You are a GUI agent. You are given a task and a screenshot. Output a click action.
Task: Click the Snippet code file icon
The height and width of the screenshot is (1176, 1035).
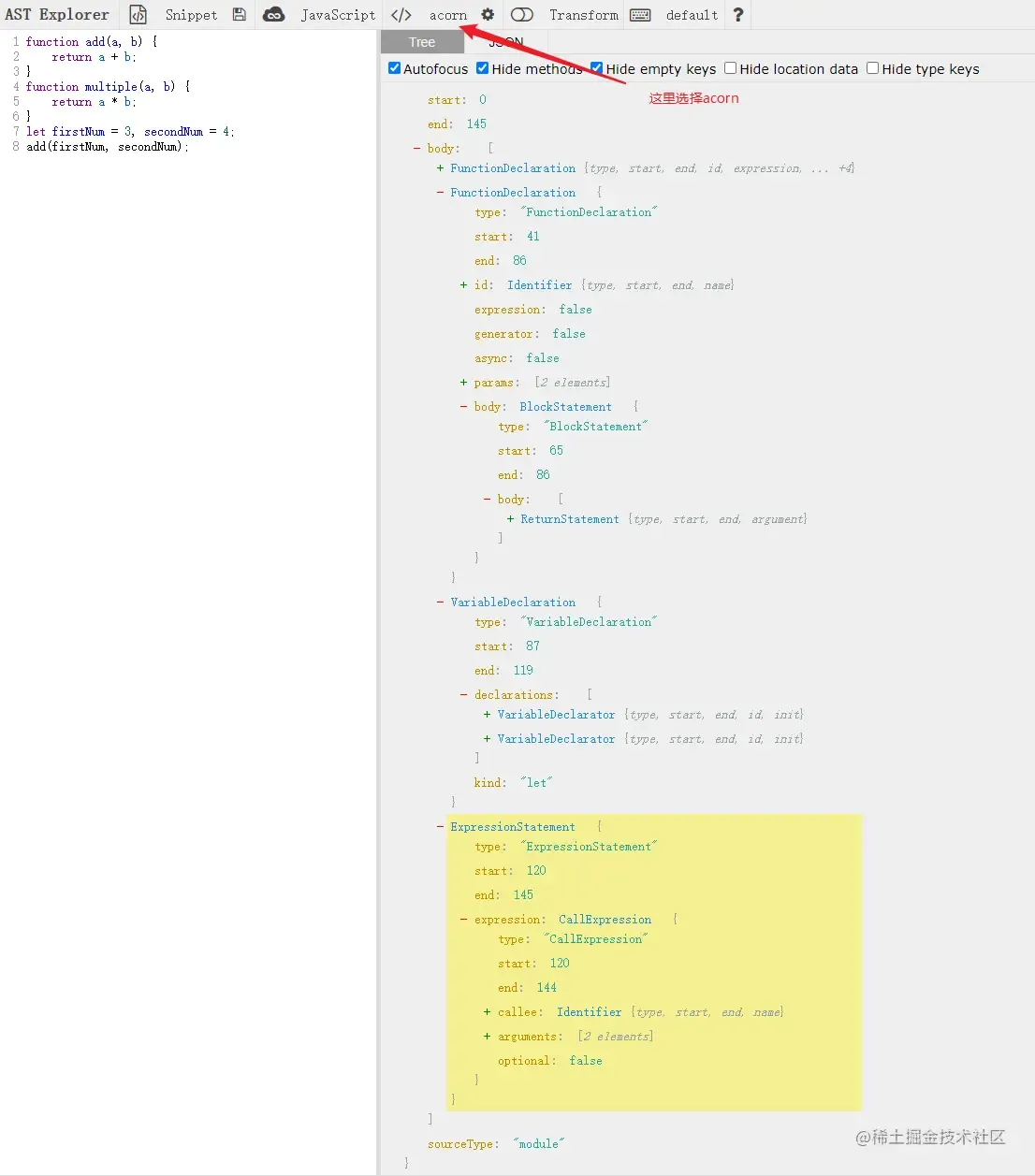click(138, 15)
